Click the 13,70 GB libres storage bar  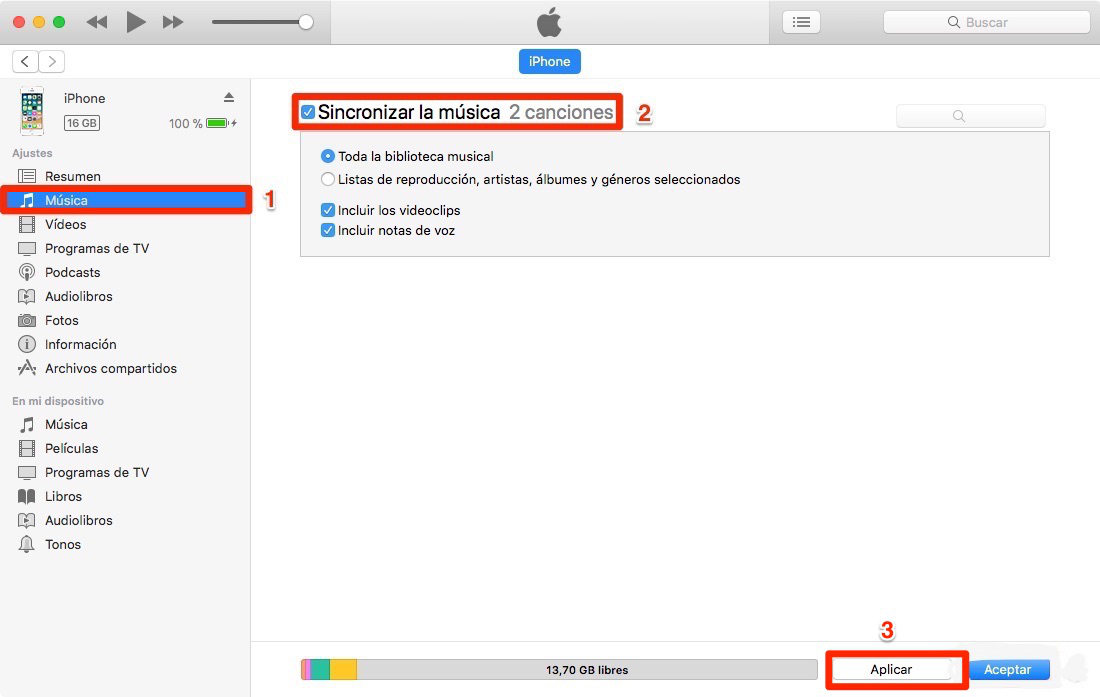pos(559,670)
